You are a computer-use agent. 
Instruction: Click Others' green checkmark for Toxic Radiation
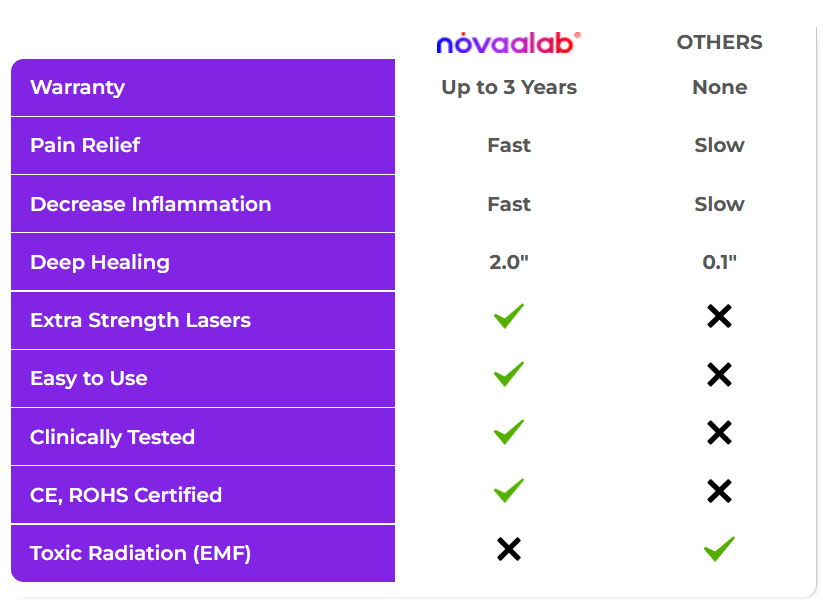719,549
